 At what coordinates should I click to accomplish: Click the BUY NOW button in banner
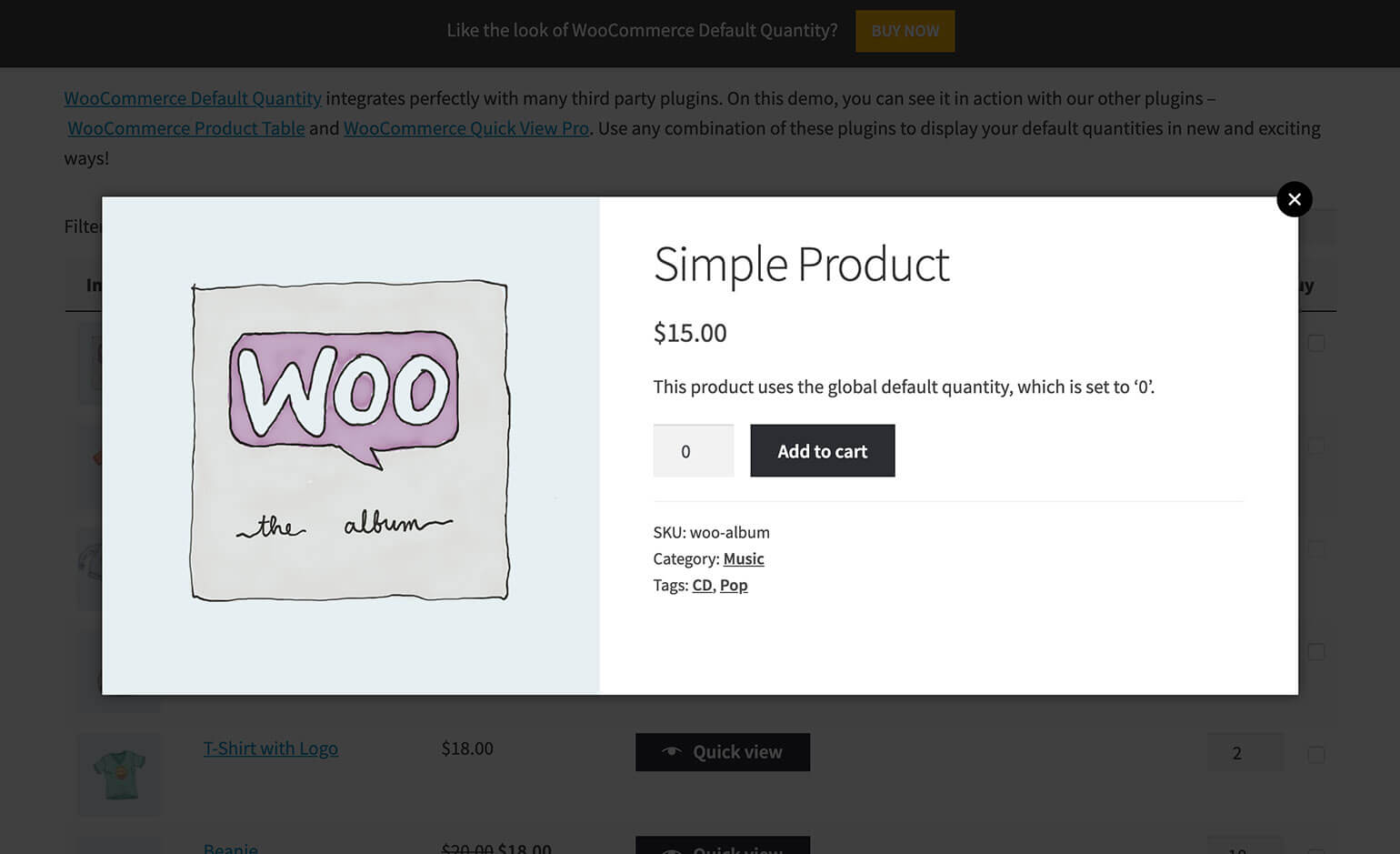click(905, 31)
